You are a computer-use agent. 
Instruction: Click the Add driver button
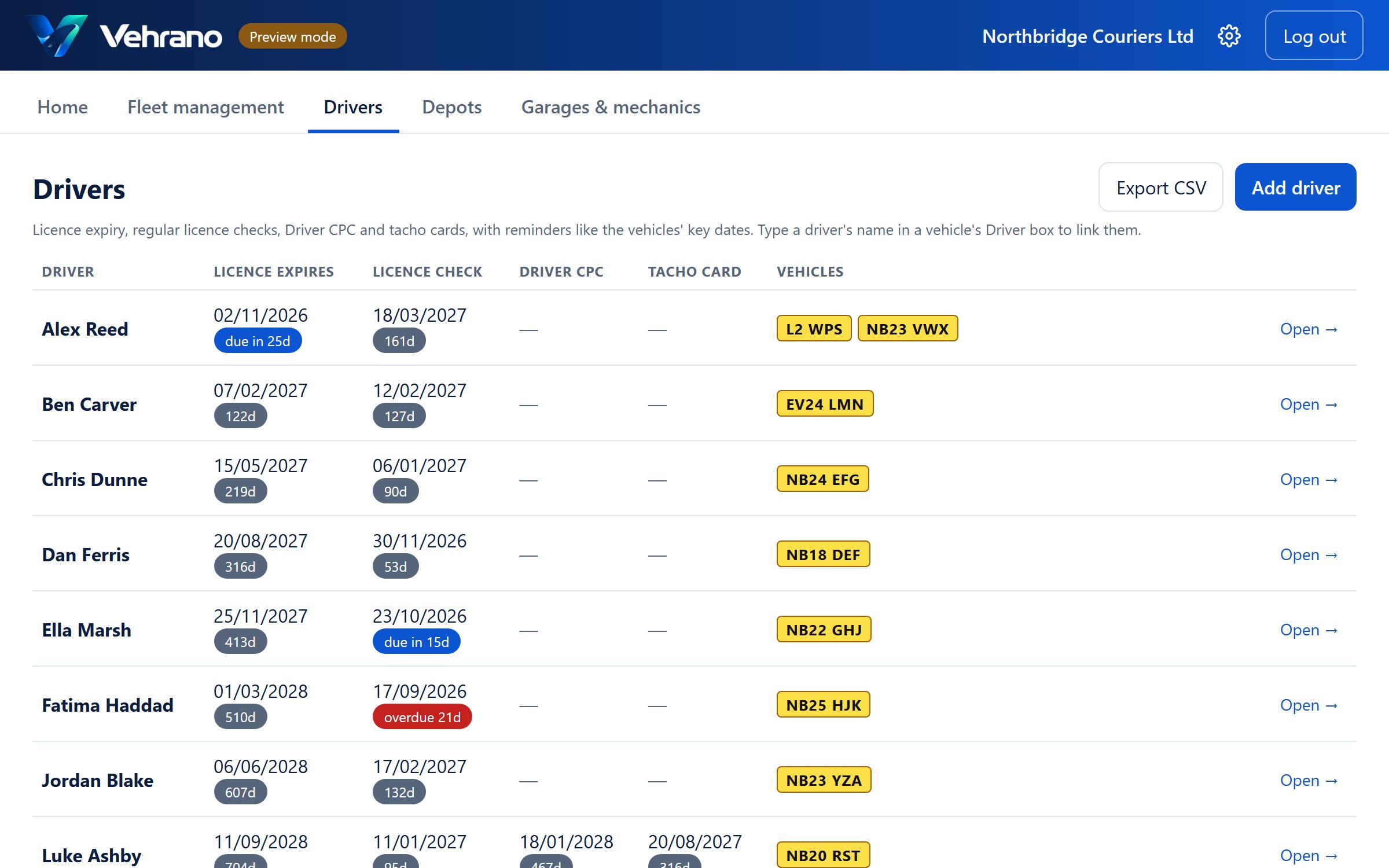click(1295, 187)
